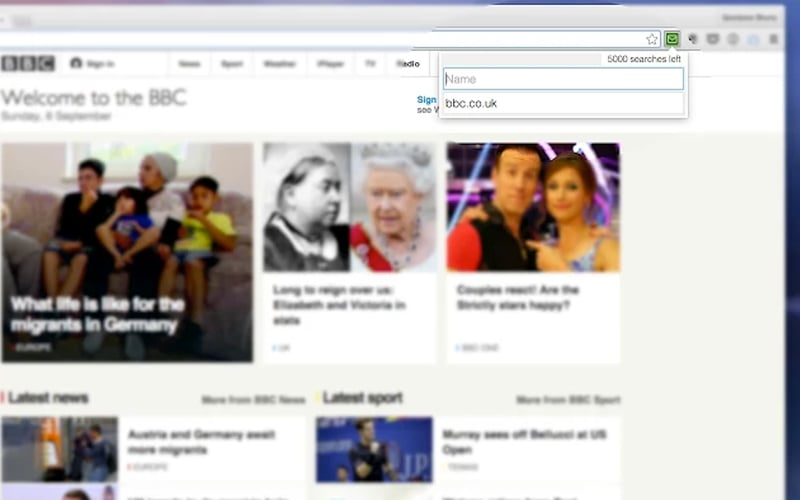Click the 'TENNIS' tag under Murray headline
The height and width of the screenshot is (500, 800).
463,467
